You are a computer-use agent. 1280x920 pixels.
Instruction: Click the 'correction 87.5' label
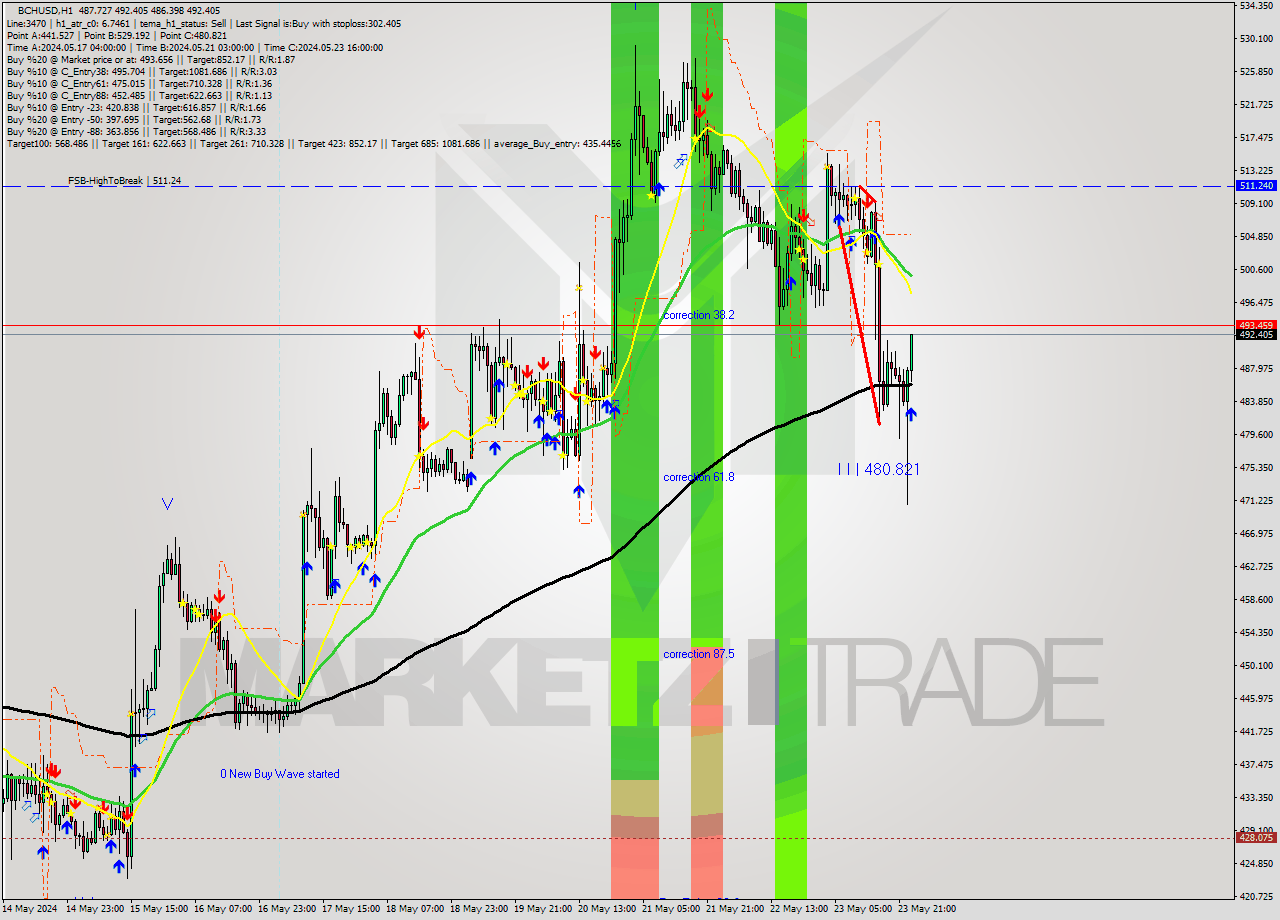coord(699,654)
